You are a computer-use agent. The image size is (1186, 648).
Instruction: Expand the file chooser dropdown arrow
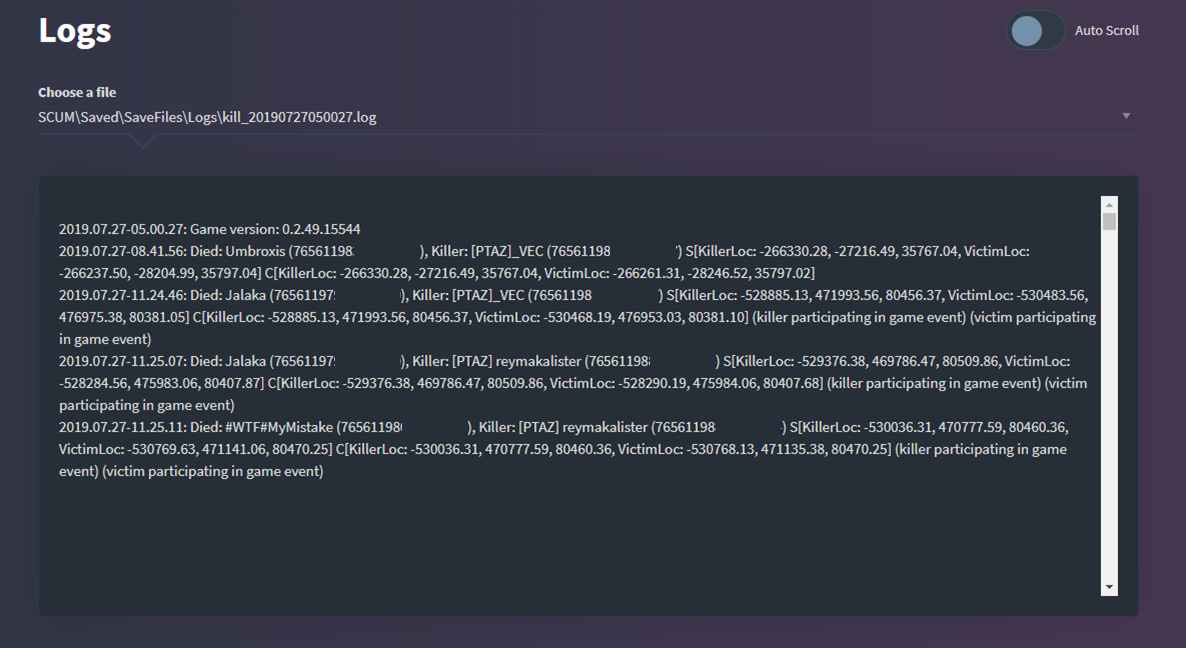pos(1126,116)
